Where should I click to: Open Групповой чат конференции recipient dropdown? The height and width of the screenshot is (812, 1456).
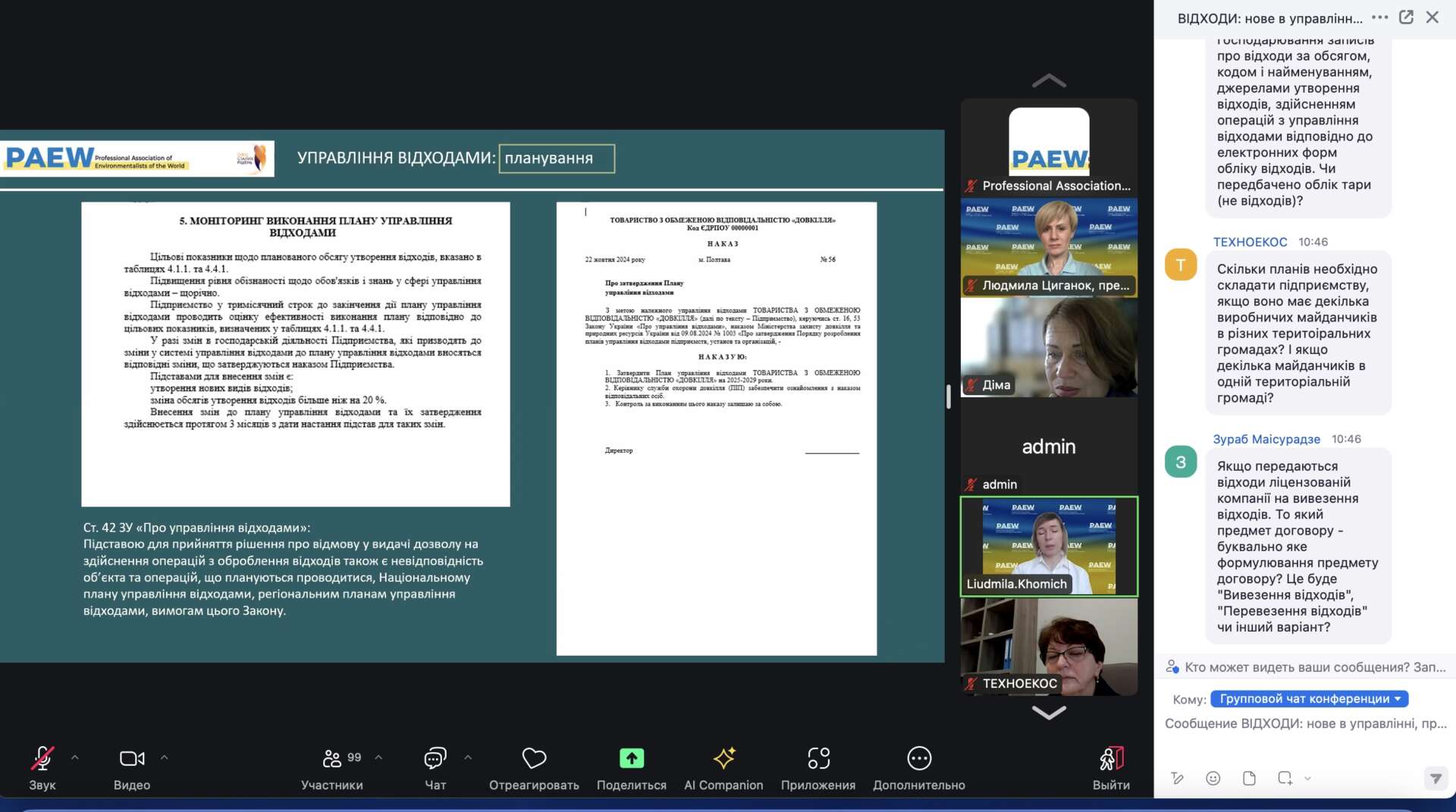[1309, 699]
